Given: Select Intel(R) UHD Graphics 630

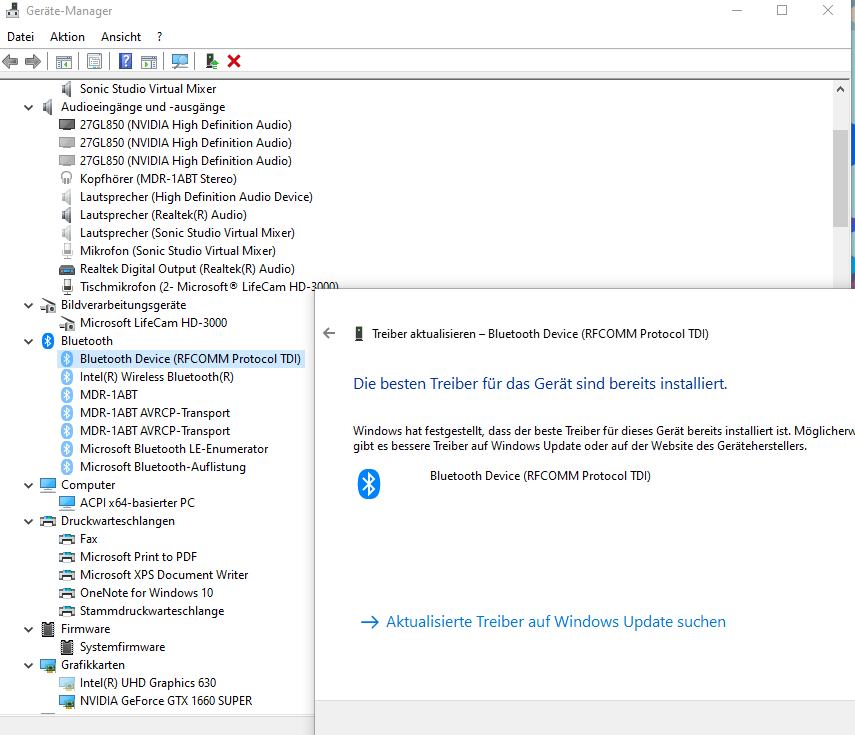Looking at the screenshot, I should 148,683.
